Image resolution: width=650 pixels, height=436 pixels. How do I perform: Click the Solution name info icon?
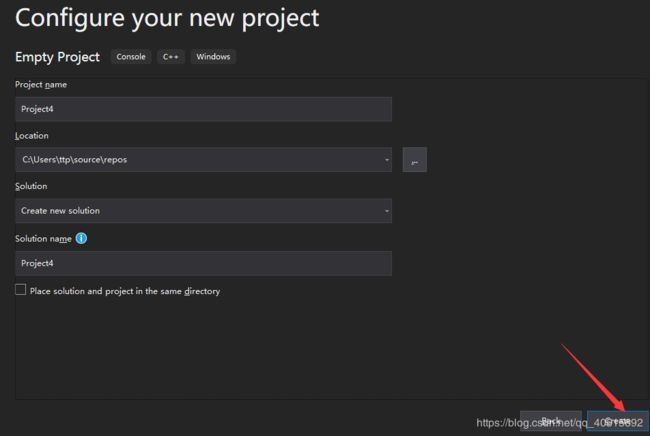pyautogui.click(x=81, y=238)
